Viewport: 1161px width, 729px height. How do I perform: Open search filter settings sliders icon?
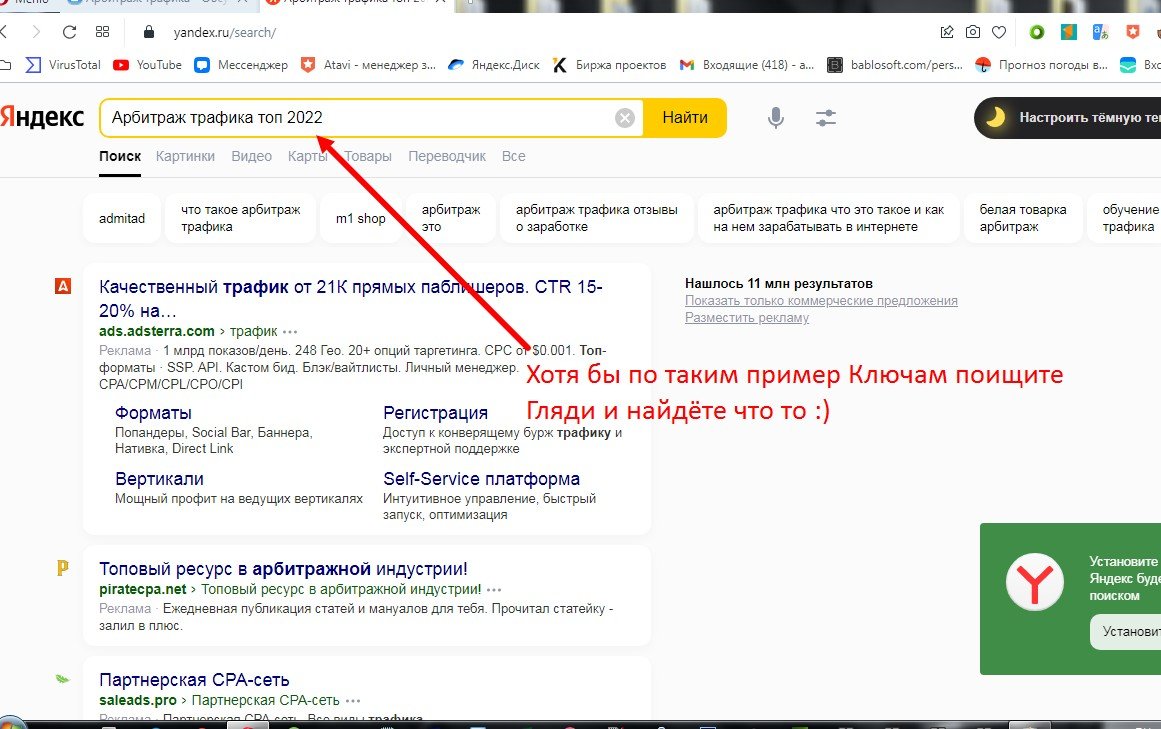(826, 118)
